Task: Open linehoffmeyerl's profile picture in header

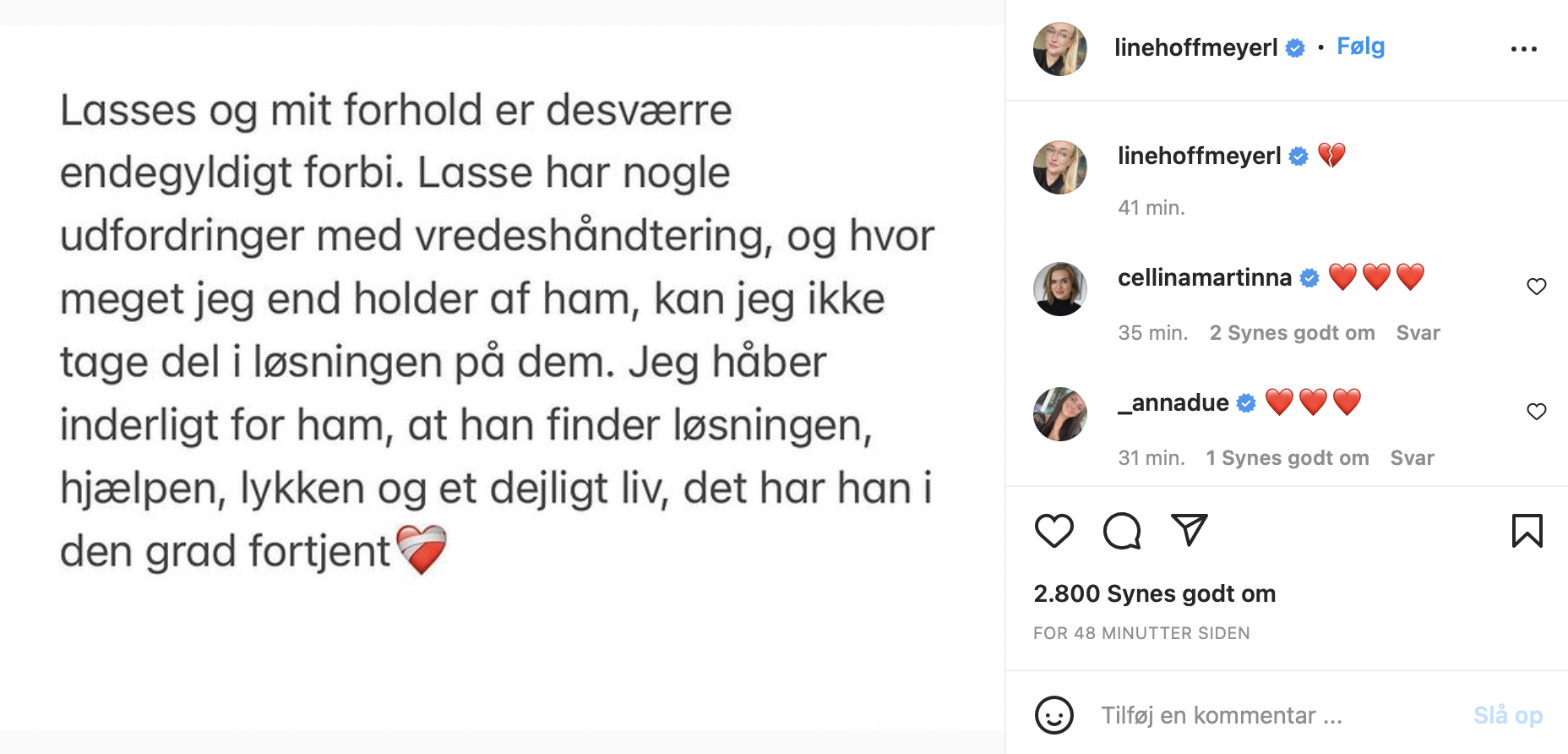Action: [x=1059, y=49]
